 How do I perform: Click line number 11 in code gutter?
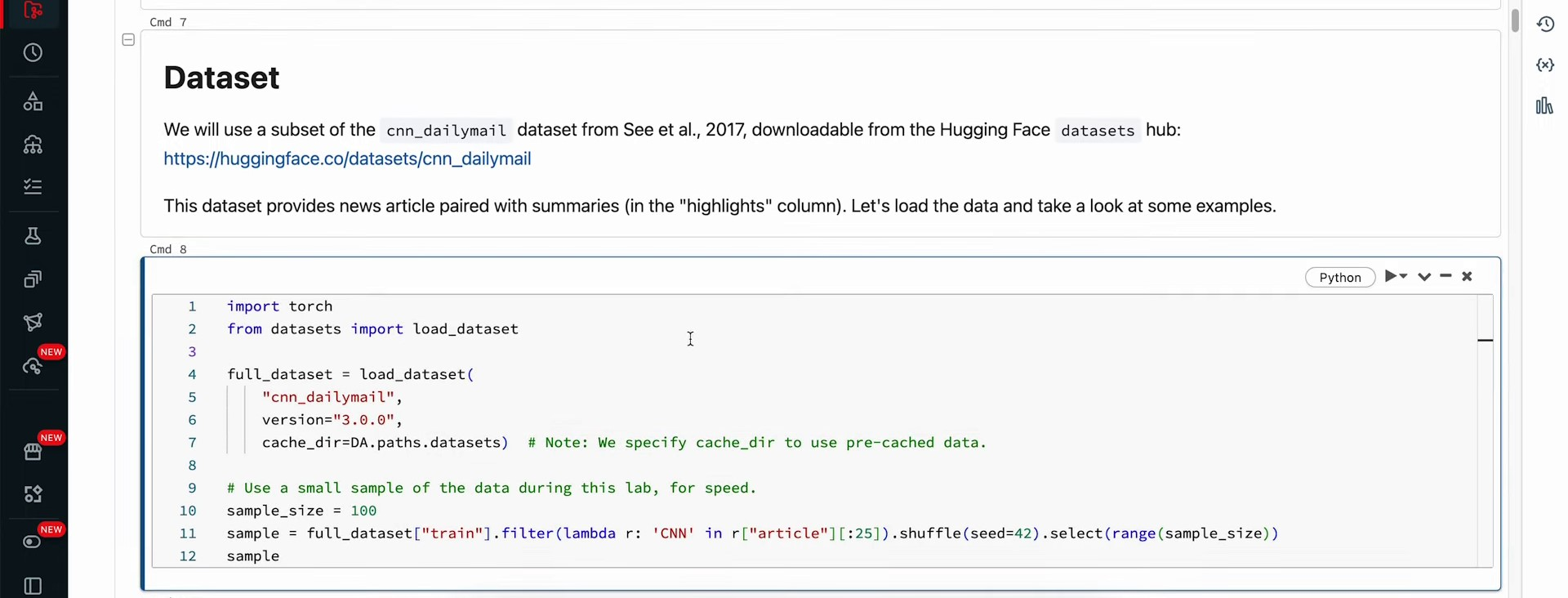[x=188, y=533]
